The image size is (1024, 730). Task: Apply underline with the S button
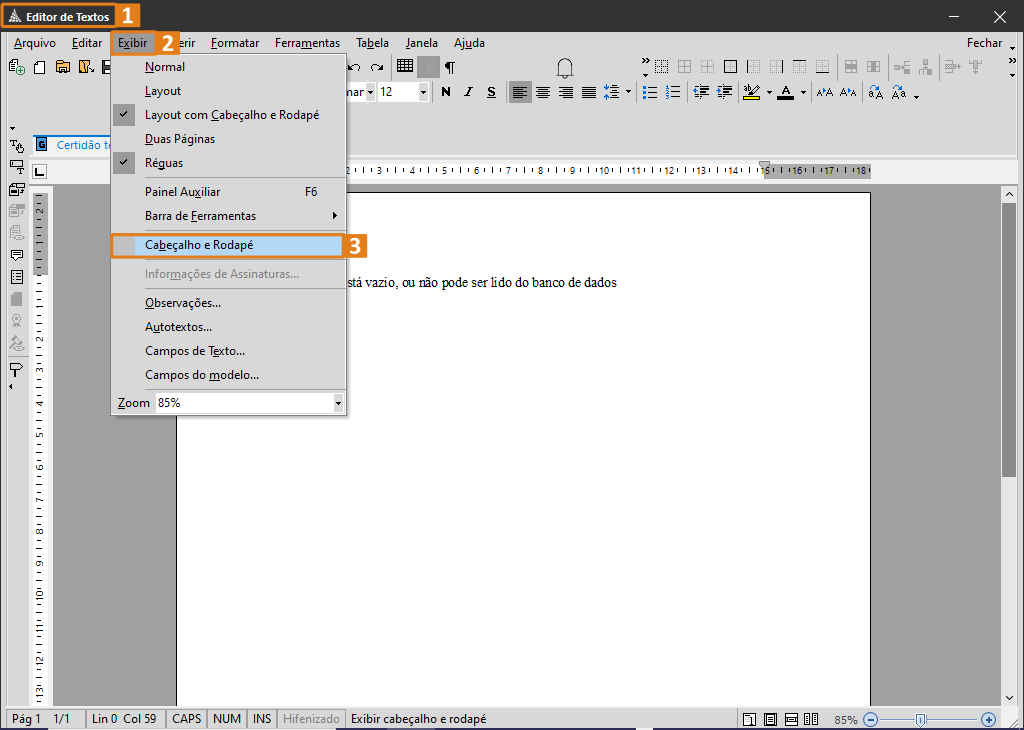coord(491,92)
